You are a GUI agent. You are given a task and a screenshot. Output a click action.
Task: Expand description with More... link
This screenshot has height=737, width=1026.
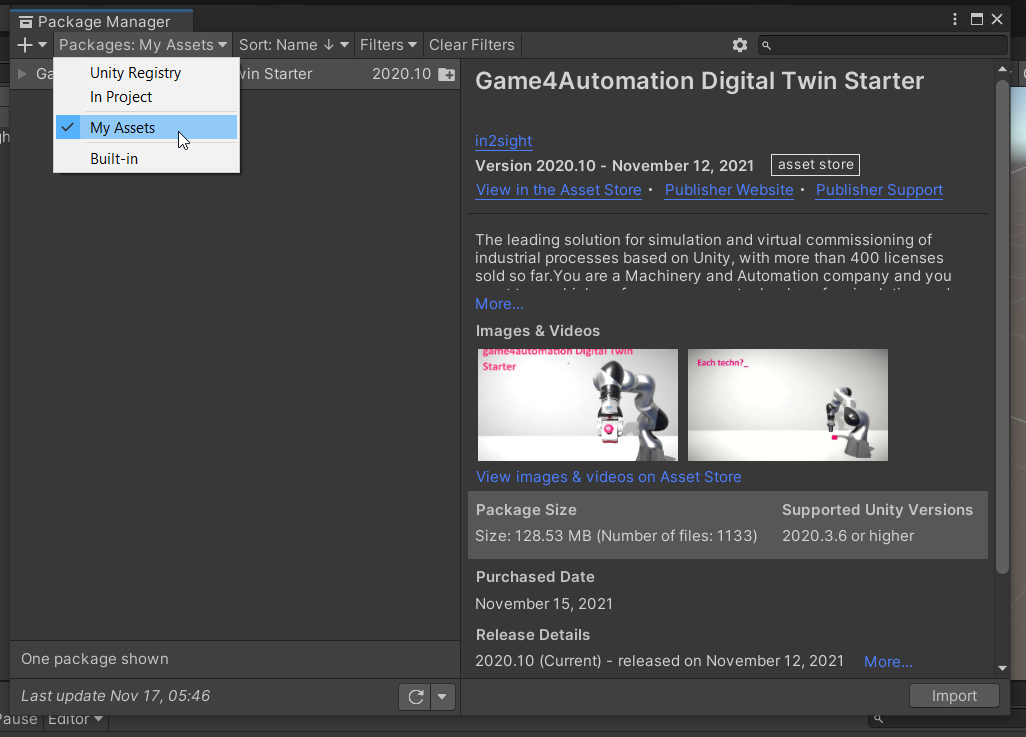499,304
